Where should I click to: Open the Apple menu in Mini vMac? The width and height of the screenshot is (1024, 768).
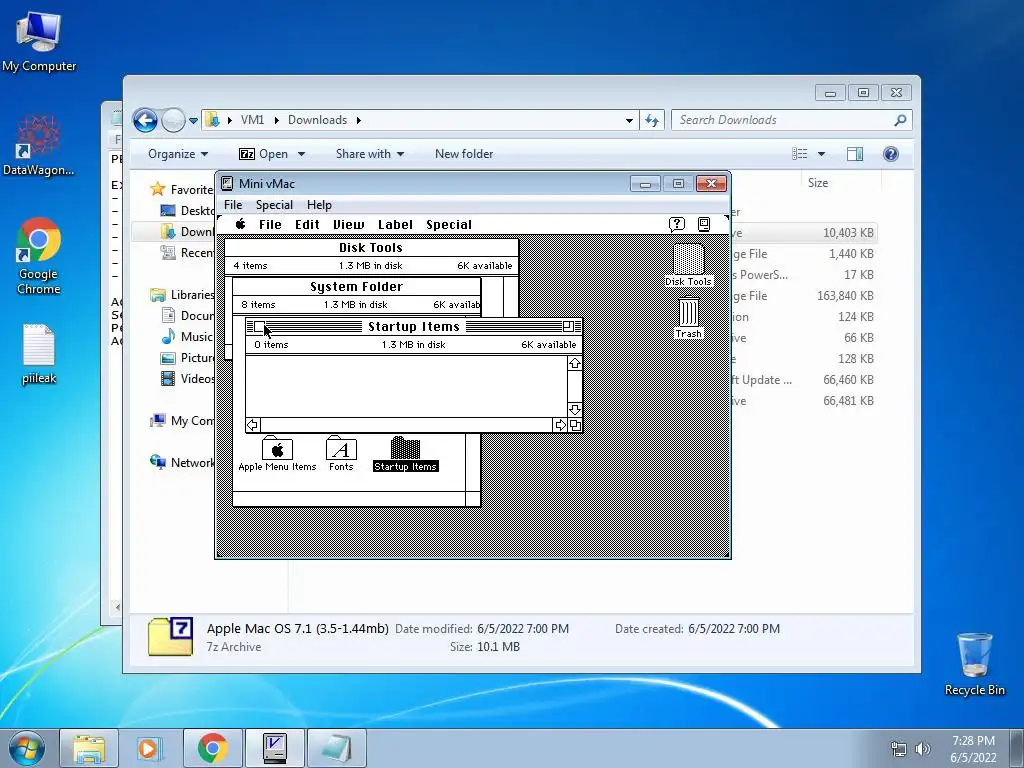pos(240,224)
